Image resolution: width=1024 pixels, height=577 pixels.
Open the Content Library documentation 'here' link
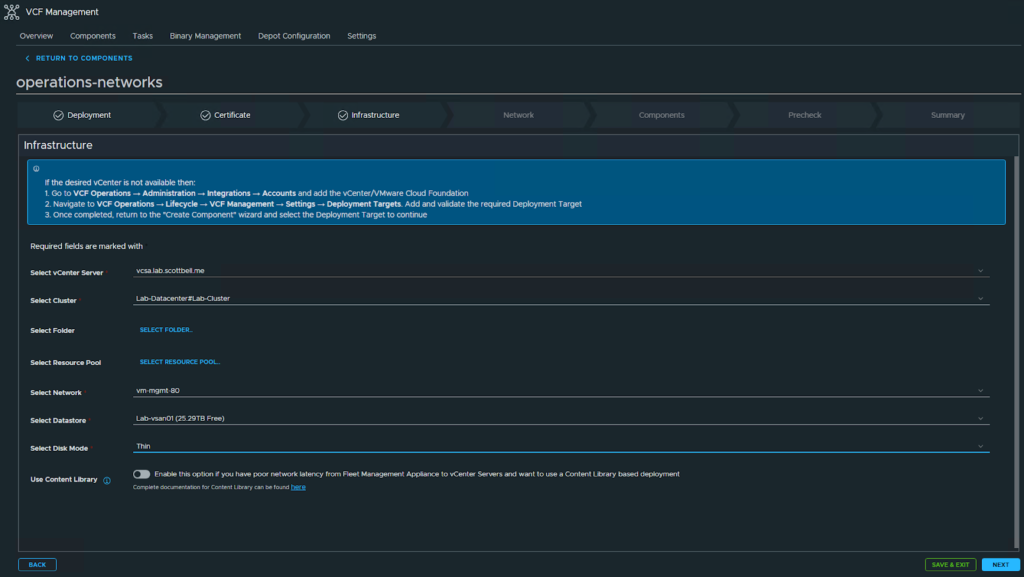click(298, 487)
